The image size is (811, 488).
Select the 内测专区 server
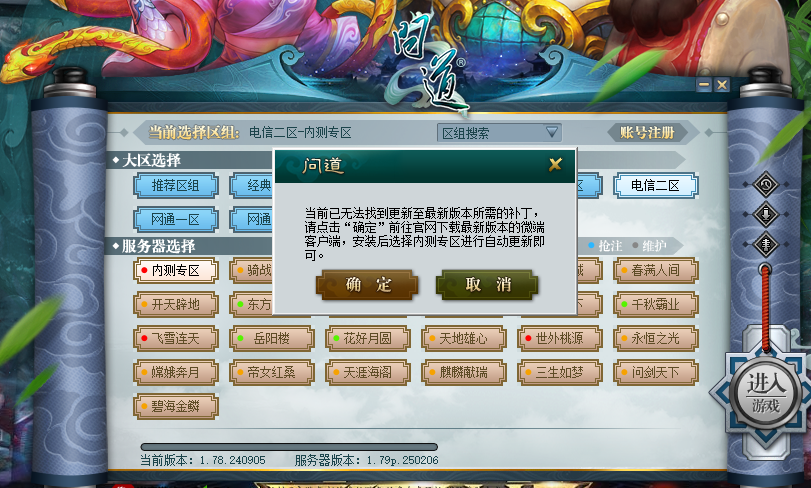176,270
